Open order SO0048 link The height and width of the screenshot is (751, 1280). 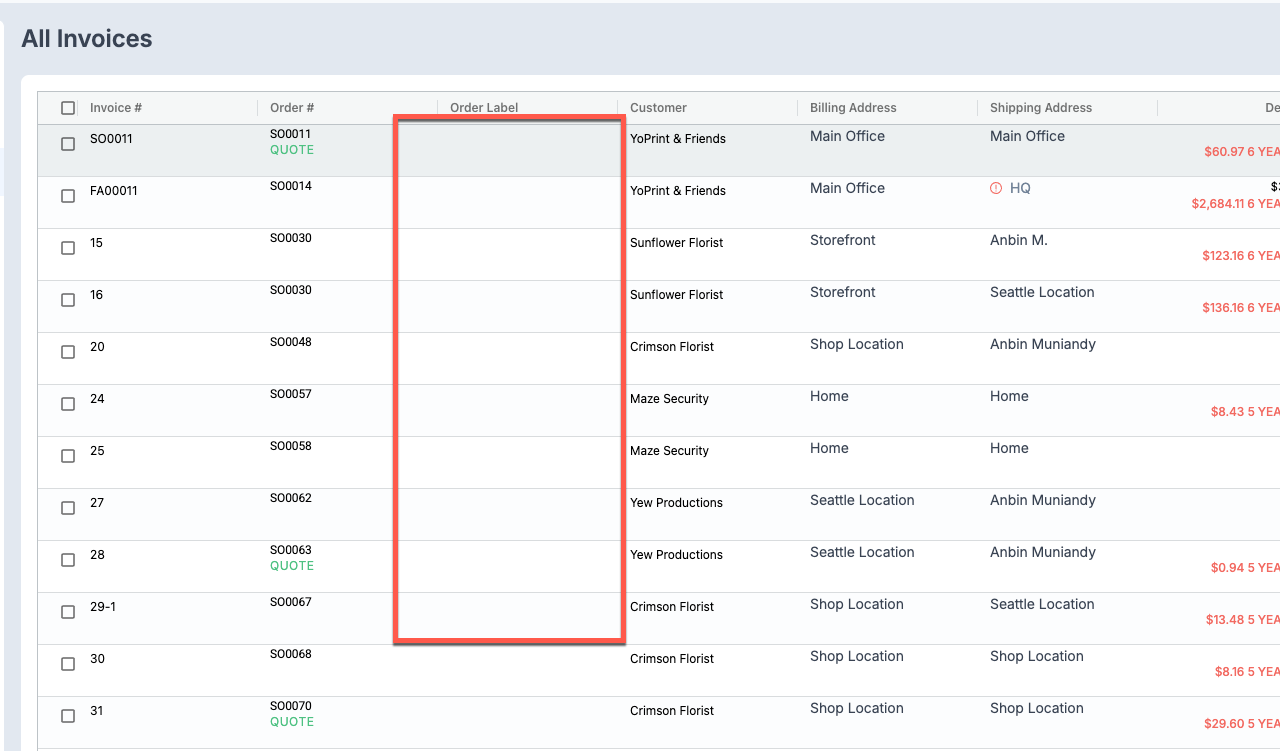coord(290,342)
